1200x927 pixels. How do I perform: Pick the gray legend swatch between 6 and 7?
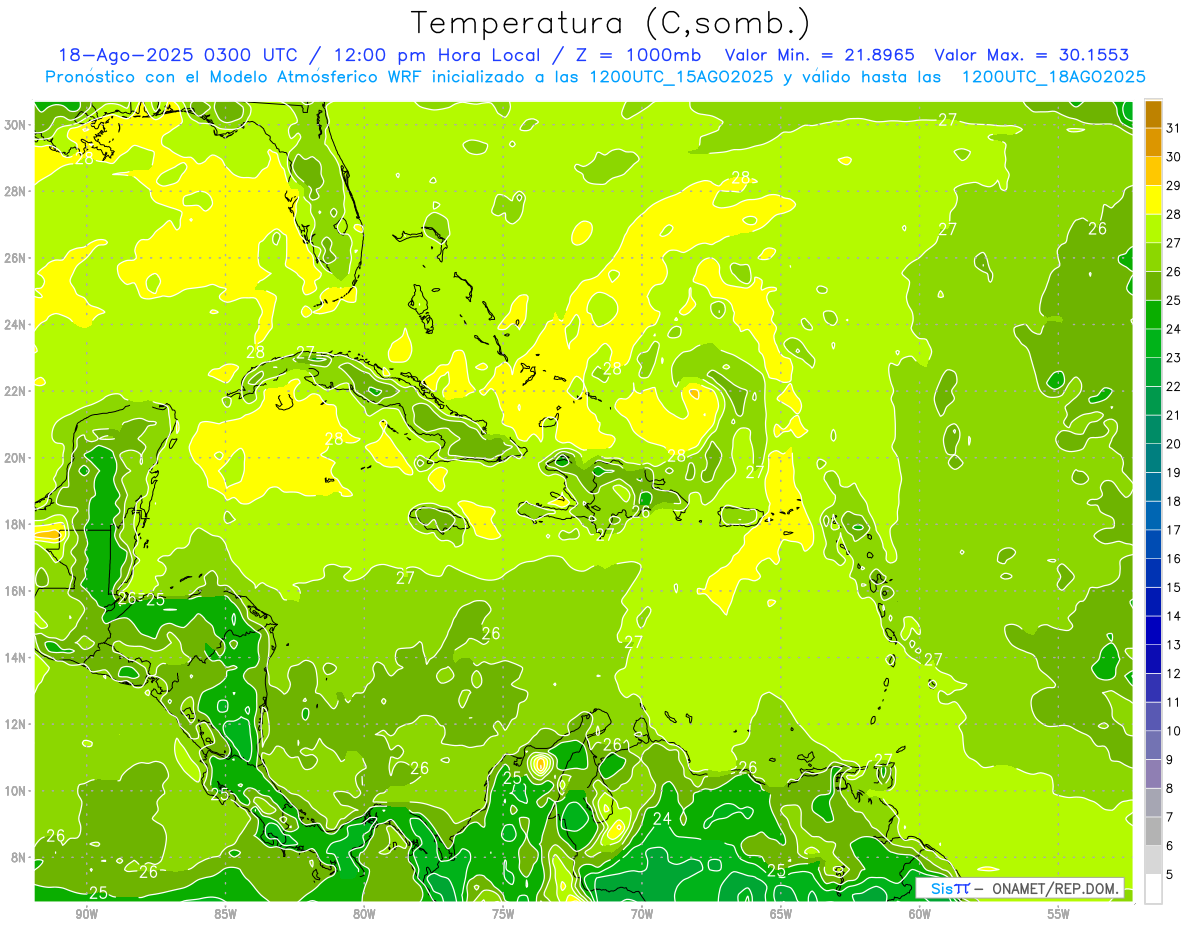point(1153,831)
